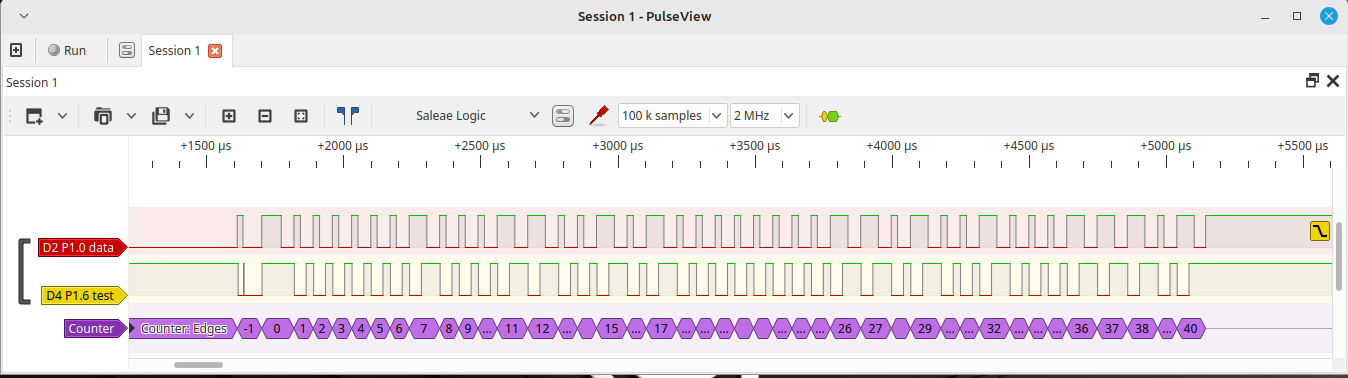Select counter annotation 40
This screenshot has height=378, width=1348.
(x=1190, y=328)
